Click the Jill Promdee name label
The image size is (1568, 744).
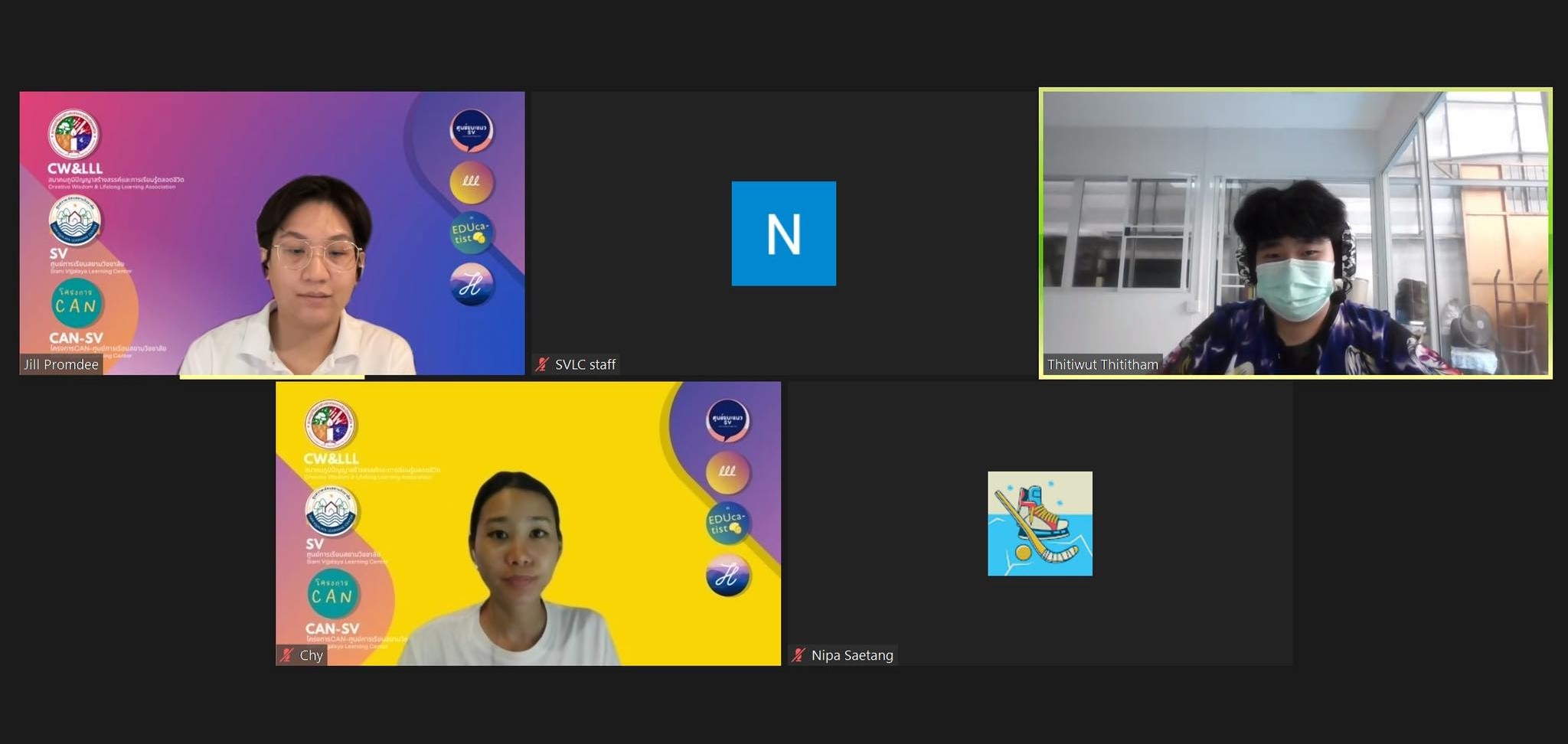(x=61, y=365)
